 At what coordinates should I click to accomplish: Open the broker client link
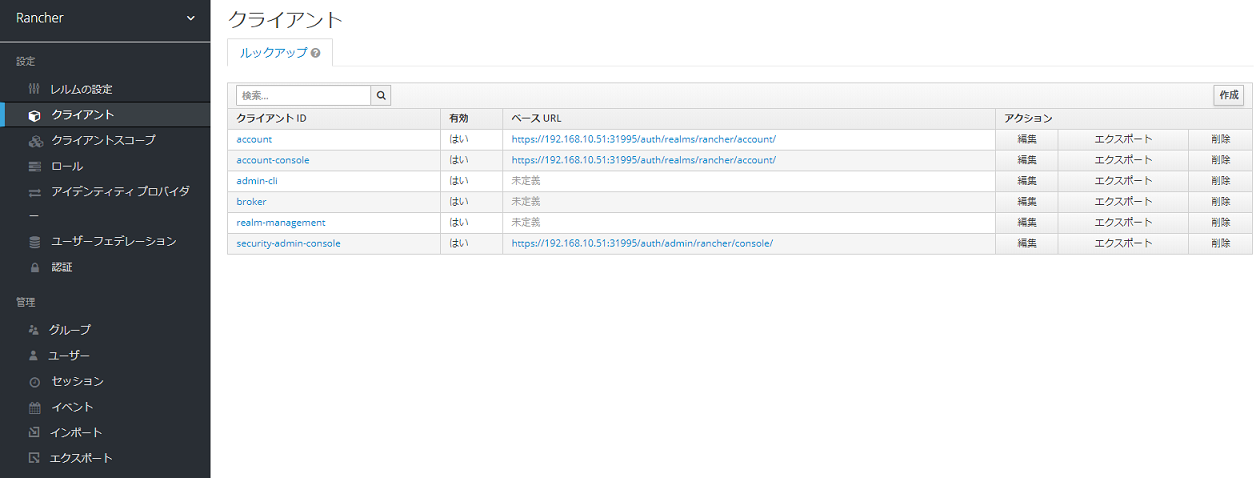pyautogui.click(x=252, y=202)
